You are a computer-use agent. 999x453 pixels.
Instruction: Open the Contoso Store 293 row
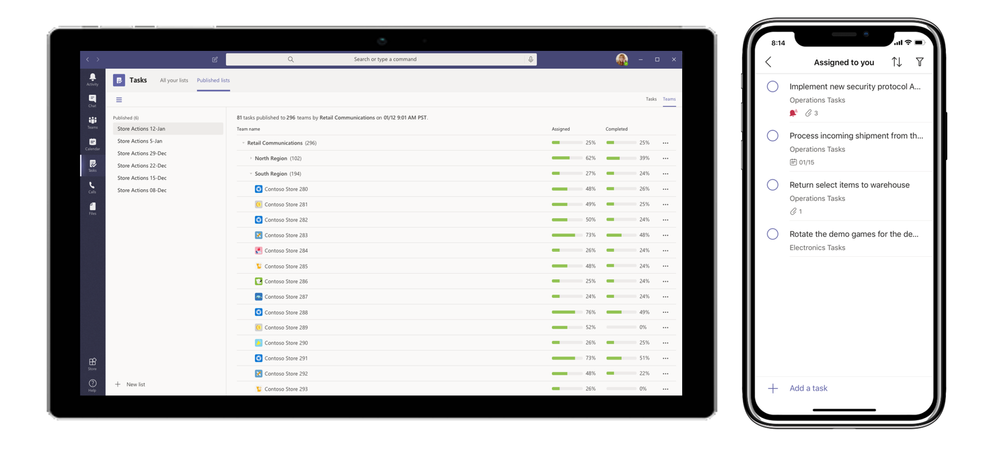tap(456, 389)
